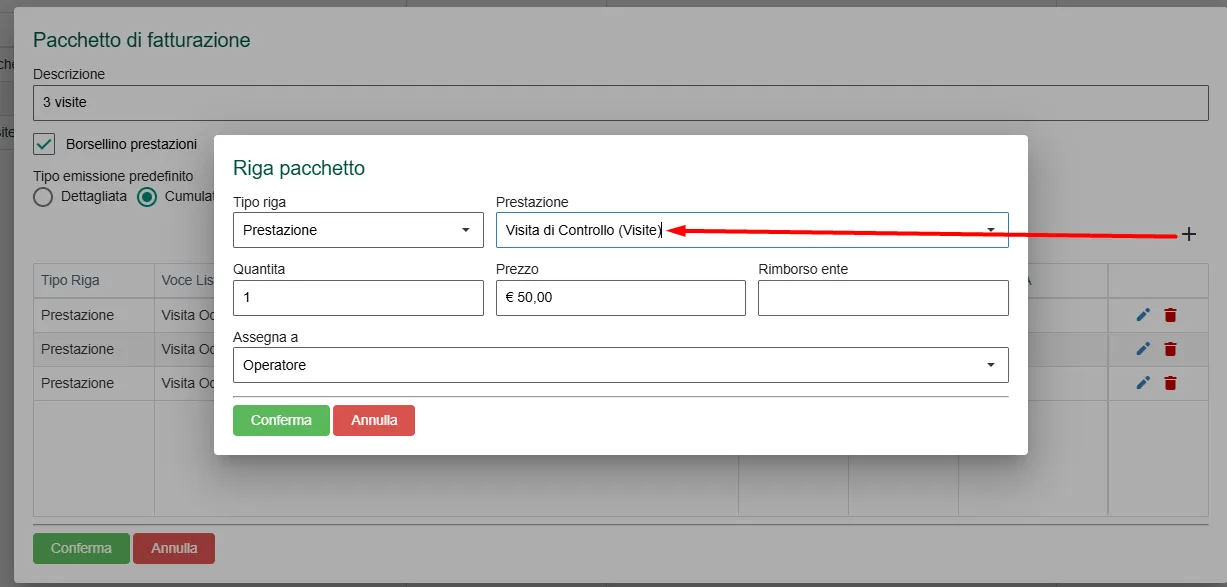Delete the first package row via trash icon
Screen dimensions: 1227x587
click(x=1171, y=315)
